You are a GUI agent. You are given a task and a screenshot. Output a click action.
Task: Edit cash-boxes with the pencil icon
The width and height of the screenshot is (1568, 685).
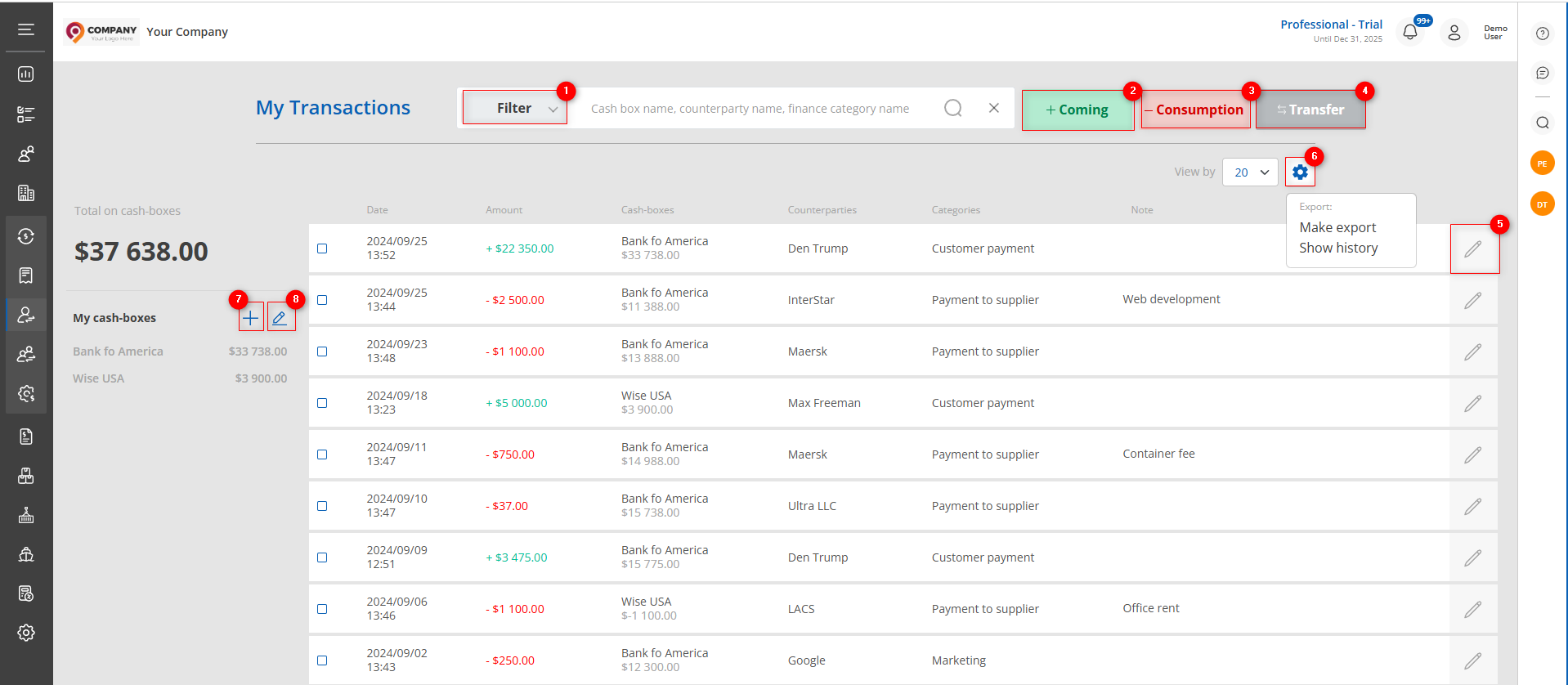pyautogui.click(x=280, y=318)
